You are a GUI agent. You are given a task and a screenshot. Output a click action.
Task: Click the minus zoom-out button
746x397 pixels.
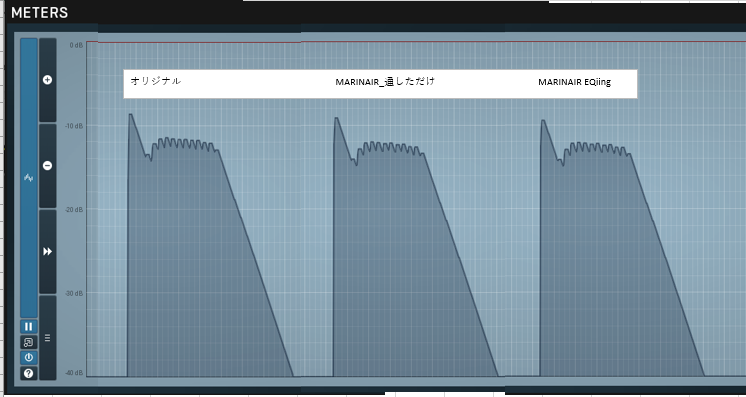click(48, 166)
